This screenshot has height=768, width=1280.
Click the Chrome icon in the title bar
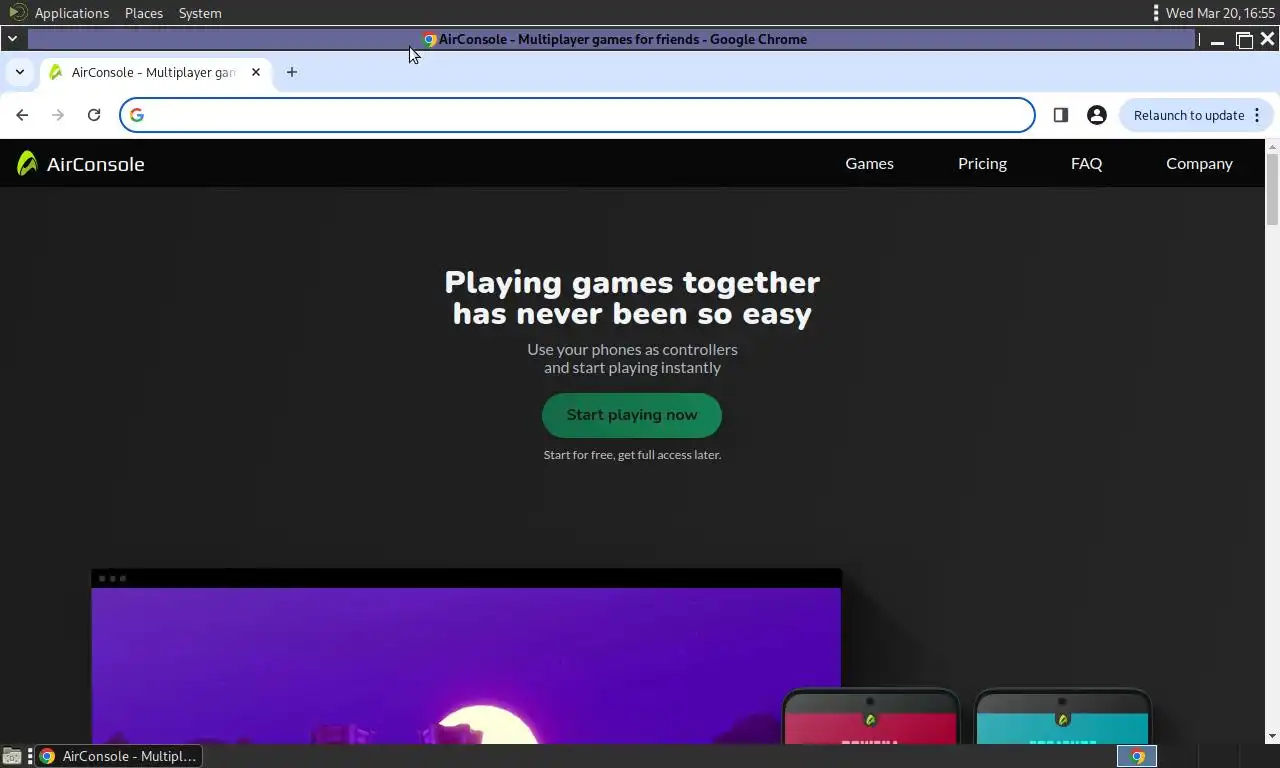430,40
